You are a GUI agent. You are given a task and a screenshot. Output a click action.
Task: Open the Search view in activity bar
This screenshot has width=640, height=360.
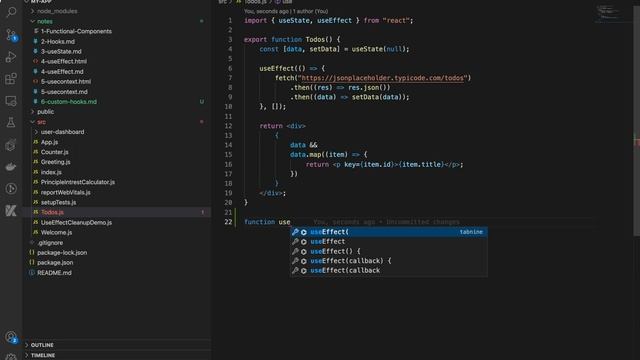tap(11, 11)
